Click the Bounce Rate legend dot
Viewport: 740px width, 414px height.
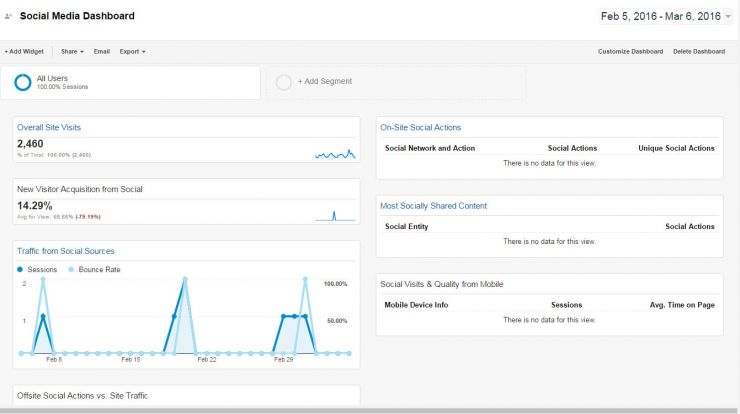point(71,270)
